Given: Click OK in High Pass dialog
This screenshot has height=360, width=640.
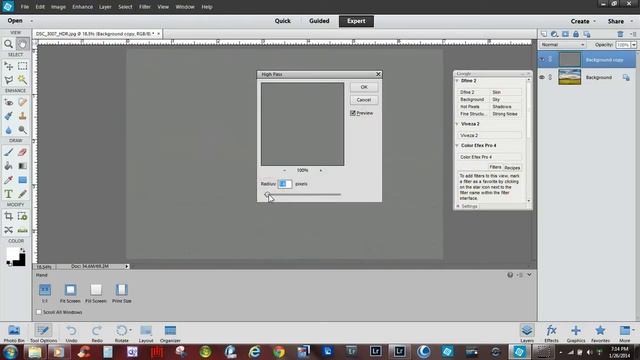Looking at the screenshot, I should click(364, 87).
